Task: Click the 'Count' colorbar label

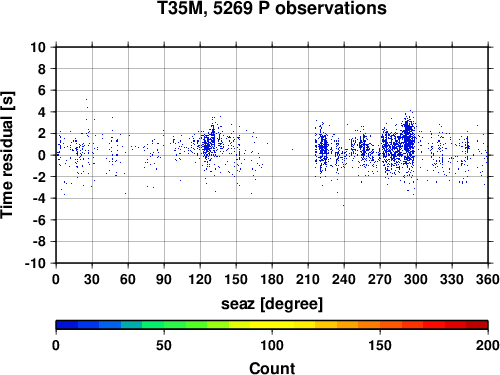Action: 272,368
